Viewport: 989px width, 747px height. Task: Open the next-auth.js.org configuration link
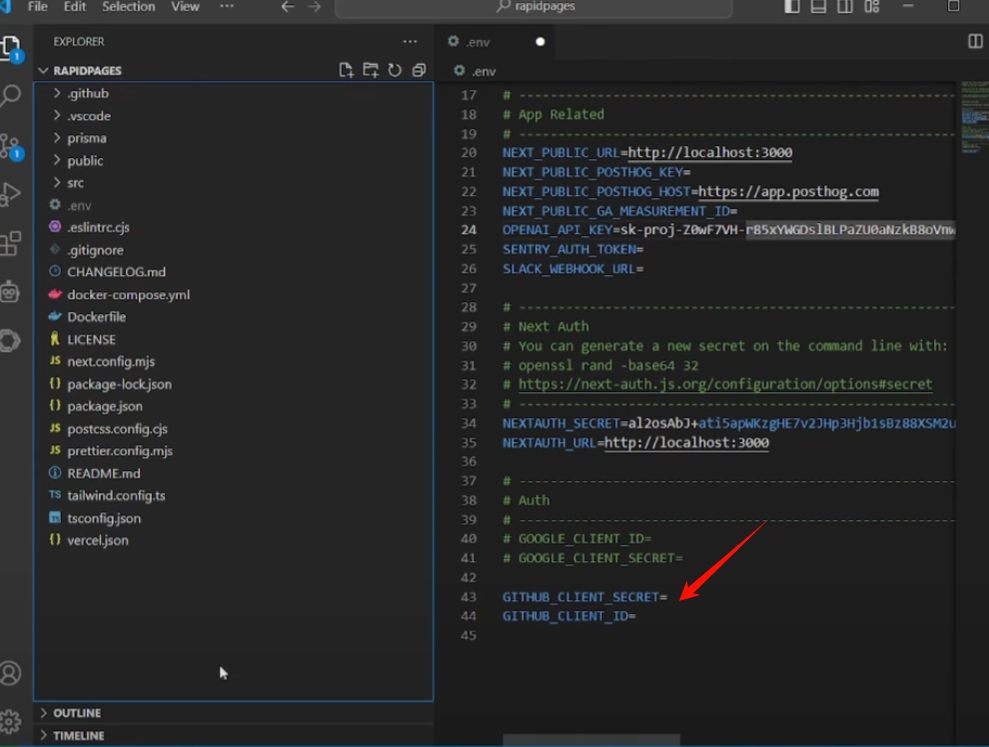coord(725,384)
